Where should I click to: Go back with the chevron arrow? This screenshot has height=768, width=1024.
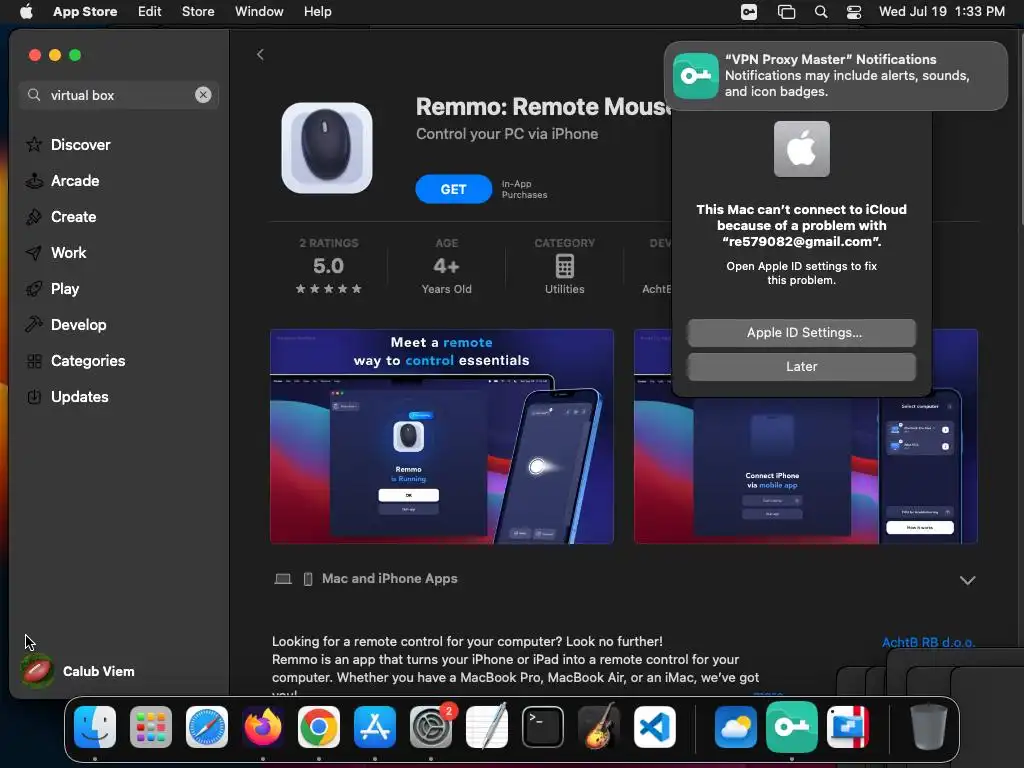click(260, 54)
